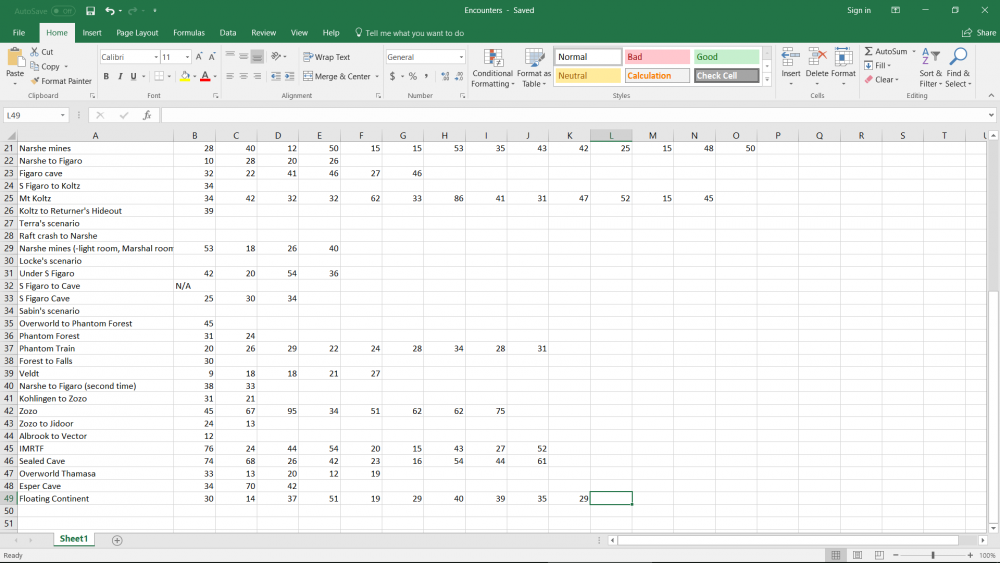
Task: Switch to the Data tab
Action: tap(228, 33)
